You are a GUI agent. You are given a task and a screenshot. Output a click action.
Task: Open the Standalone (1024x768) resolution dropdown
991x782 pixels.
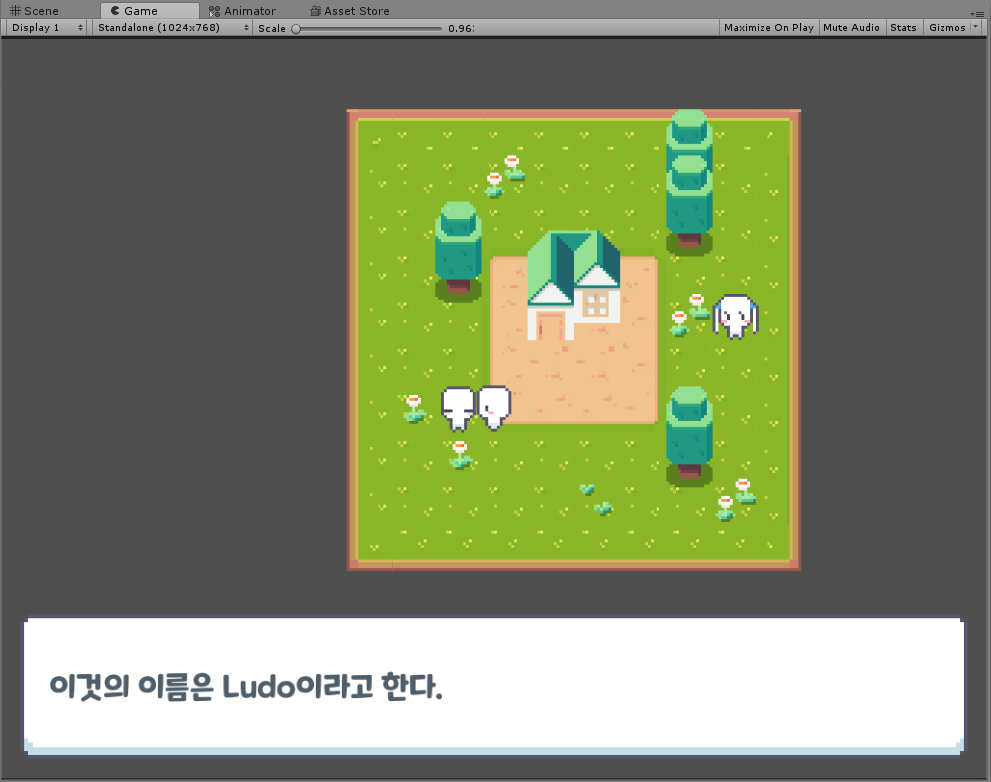tap(173, 28)
